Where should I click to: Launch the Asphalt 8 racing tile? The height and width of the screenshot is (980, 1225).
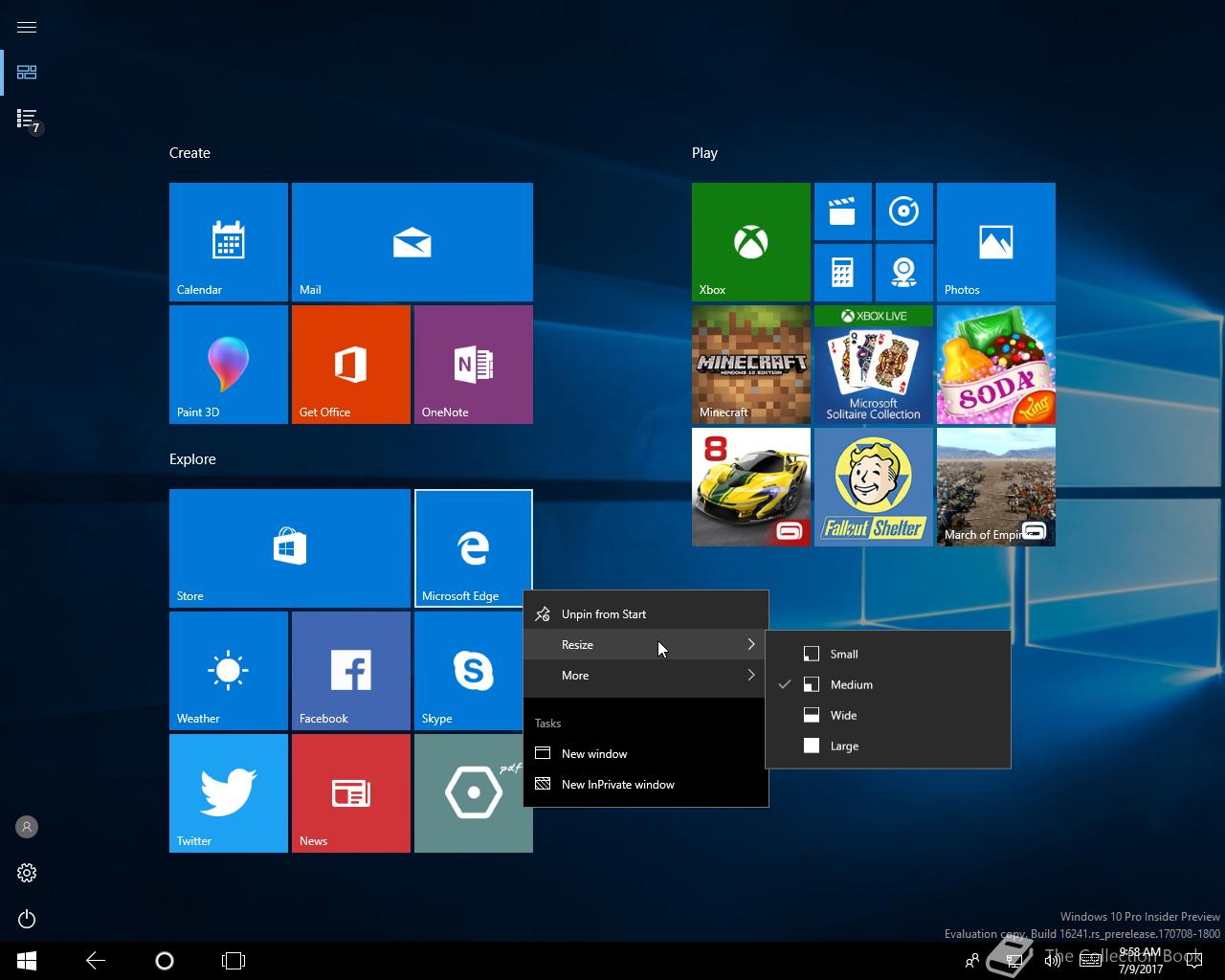[751, 487]
